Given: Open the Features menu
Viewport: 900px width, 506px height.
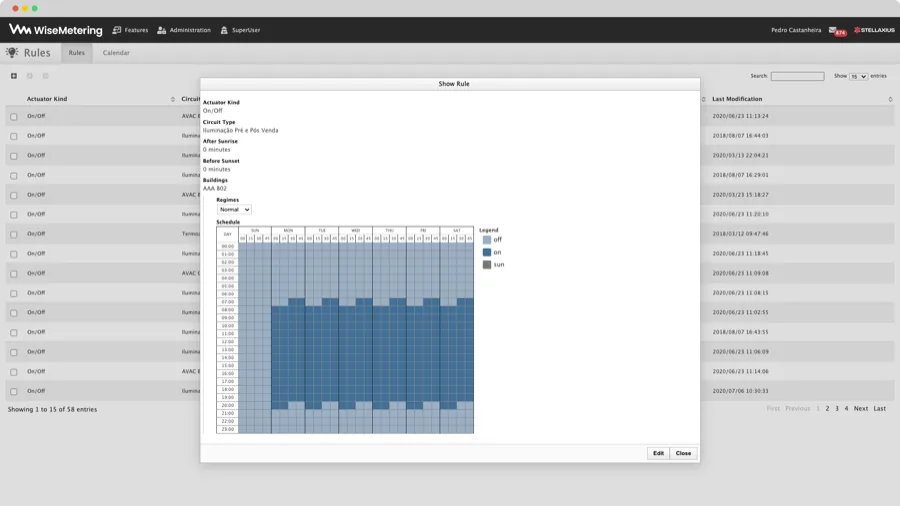Looking at the screenshot, I should [x=130, y=30].
